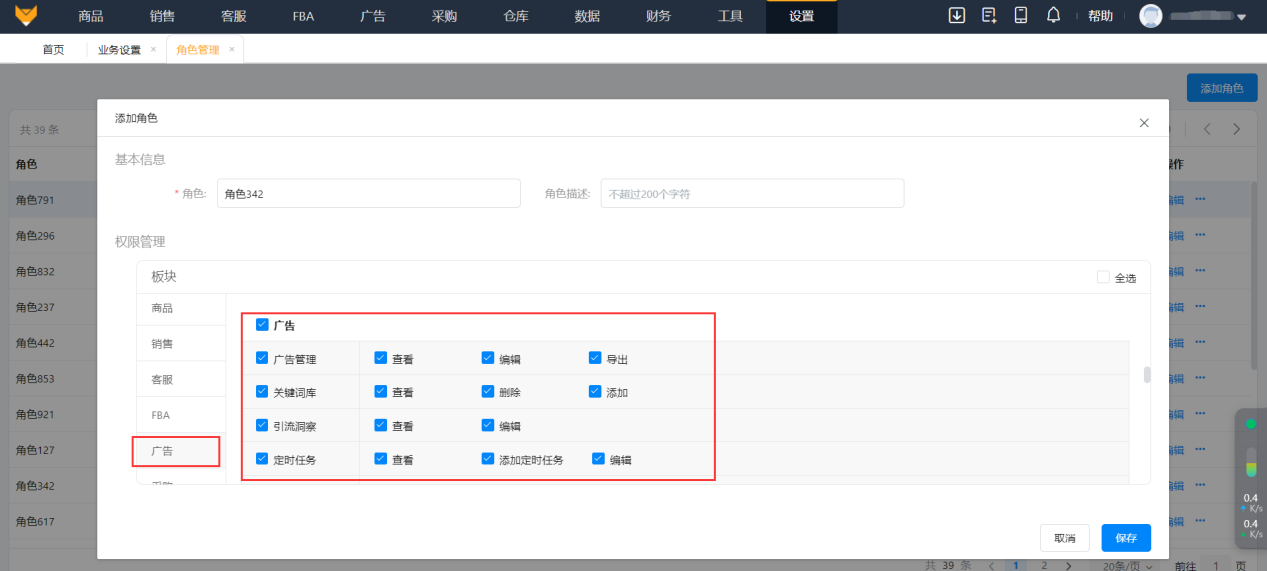Uncheck 导出 in the 广告管理 row

click(x=595, y=357)
